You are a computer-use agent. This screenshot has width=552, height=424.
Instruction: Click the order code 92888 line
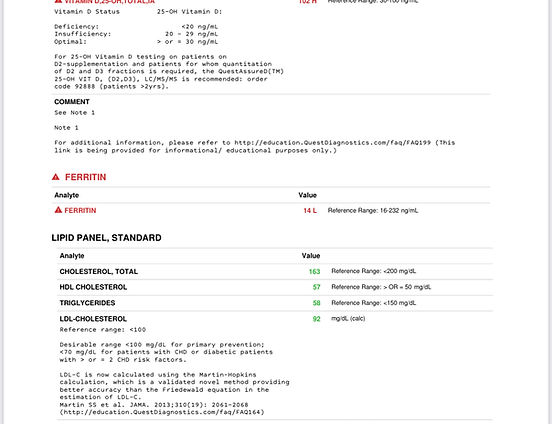pyautogui.click(x=112, y=86)
